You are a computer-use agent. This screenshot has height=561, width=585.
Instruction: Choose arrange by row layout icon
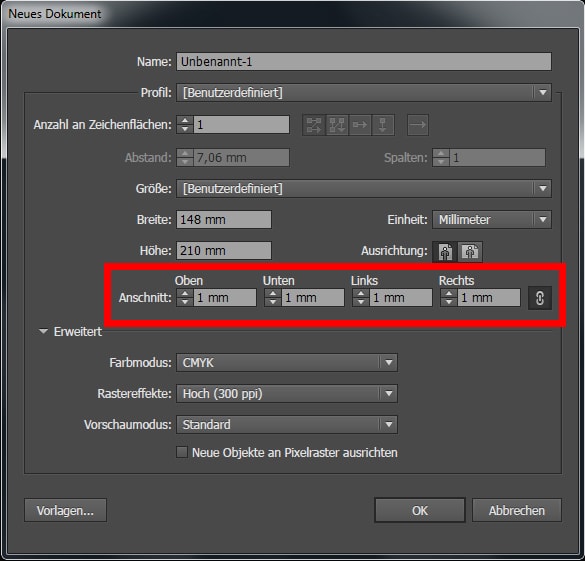click(x=360, y=125)
